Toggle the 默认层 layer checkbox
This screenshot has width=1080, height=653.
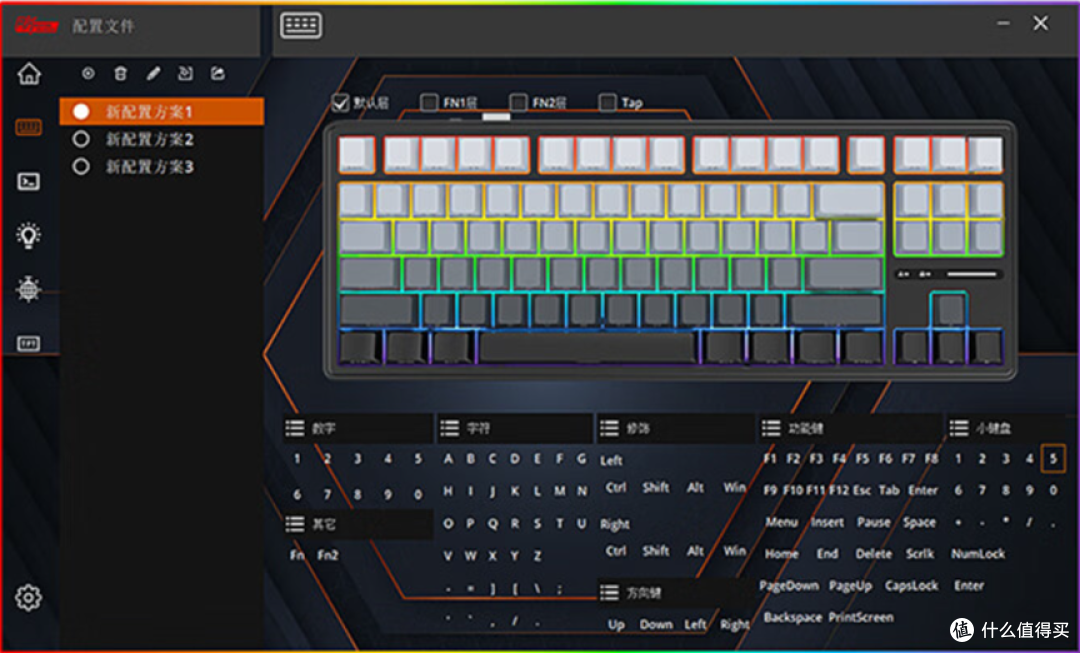point(340,103)
